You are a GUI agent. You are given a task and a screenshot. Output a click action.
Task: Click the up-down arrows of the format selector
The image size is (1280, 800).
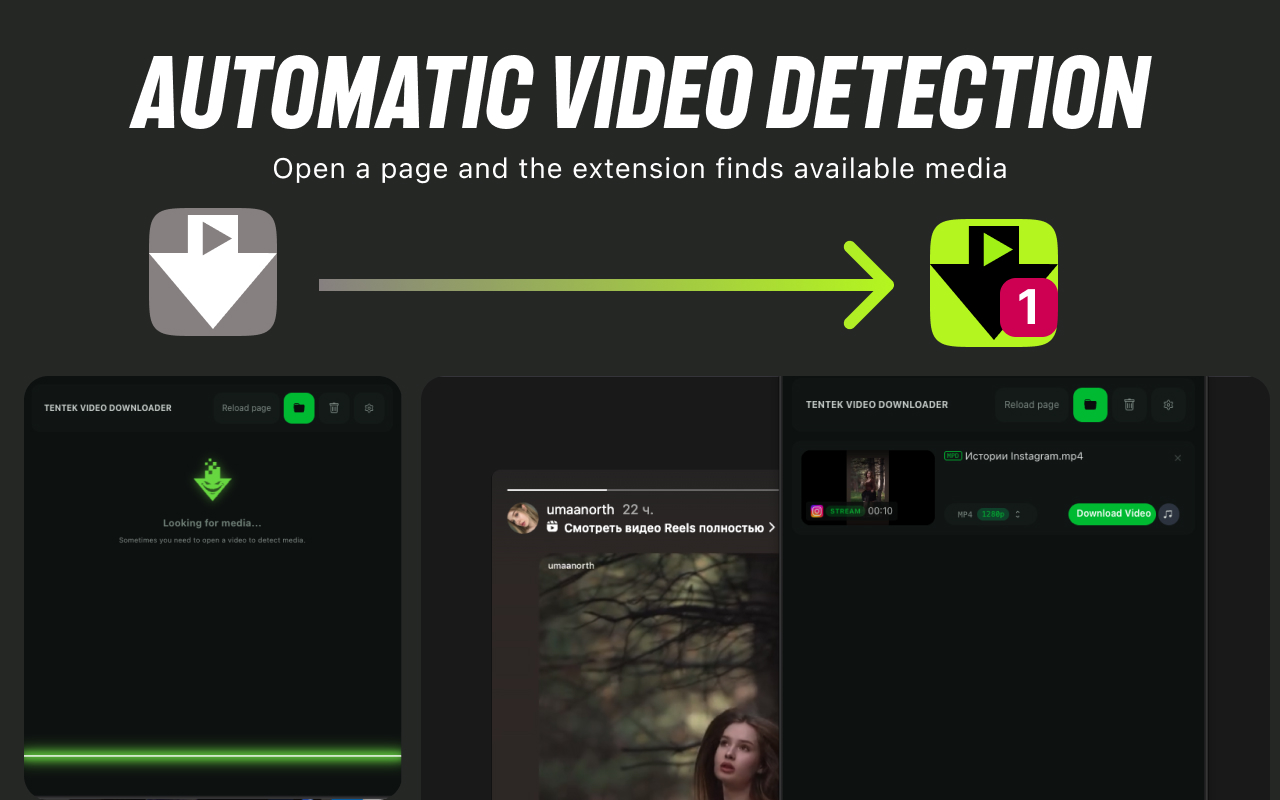[x=1018, y=514]
